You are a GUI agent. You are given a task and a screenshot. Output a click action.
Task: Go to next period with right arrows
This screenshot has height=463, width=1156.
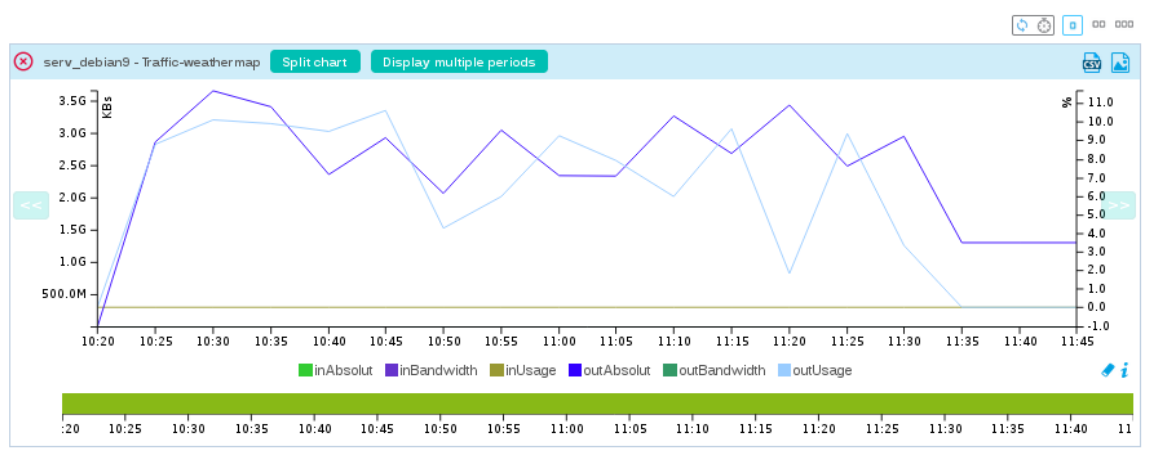pos(1119,206)
